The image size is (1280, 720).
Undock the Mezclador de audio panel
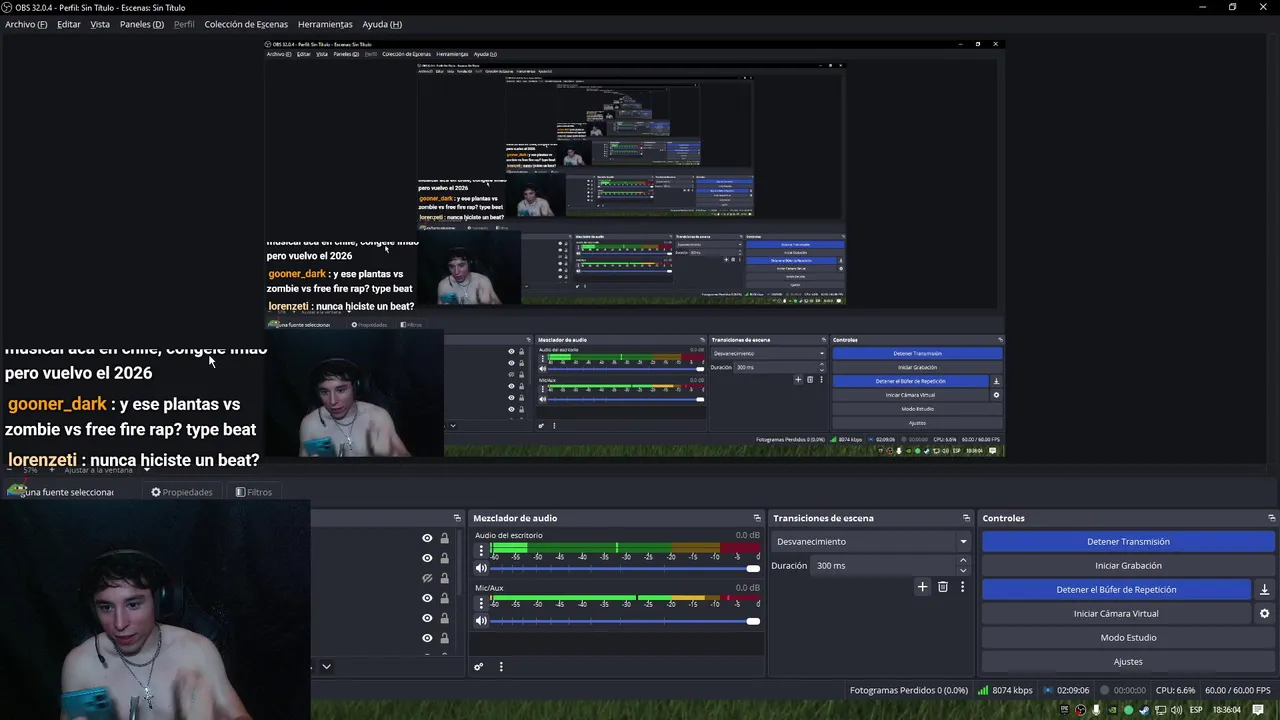click(x=756, y=518)
